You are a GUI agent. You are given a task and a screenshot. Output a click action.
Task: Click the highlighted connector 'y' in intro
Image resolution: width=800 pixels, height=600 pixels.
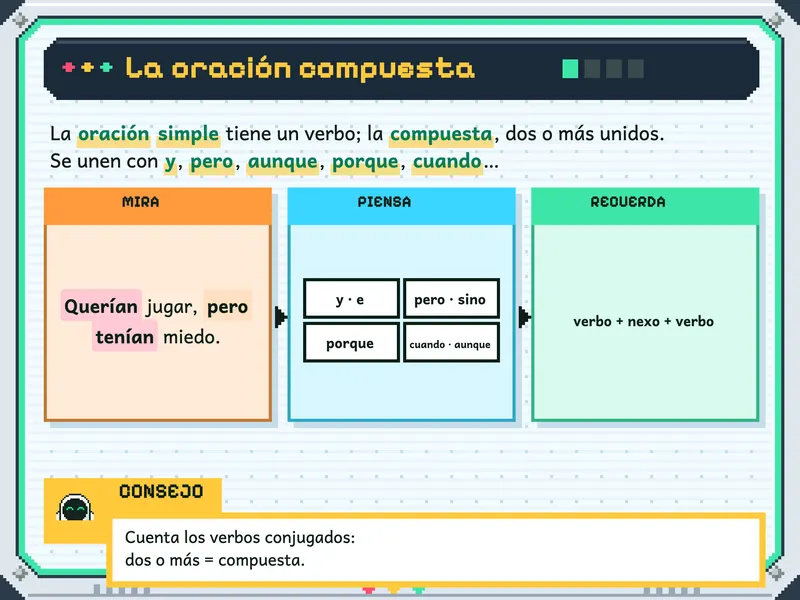pos(170,162)
